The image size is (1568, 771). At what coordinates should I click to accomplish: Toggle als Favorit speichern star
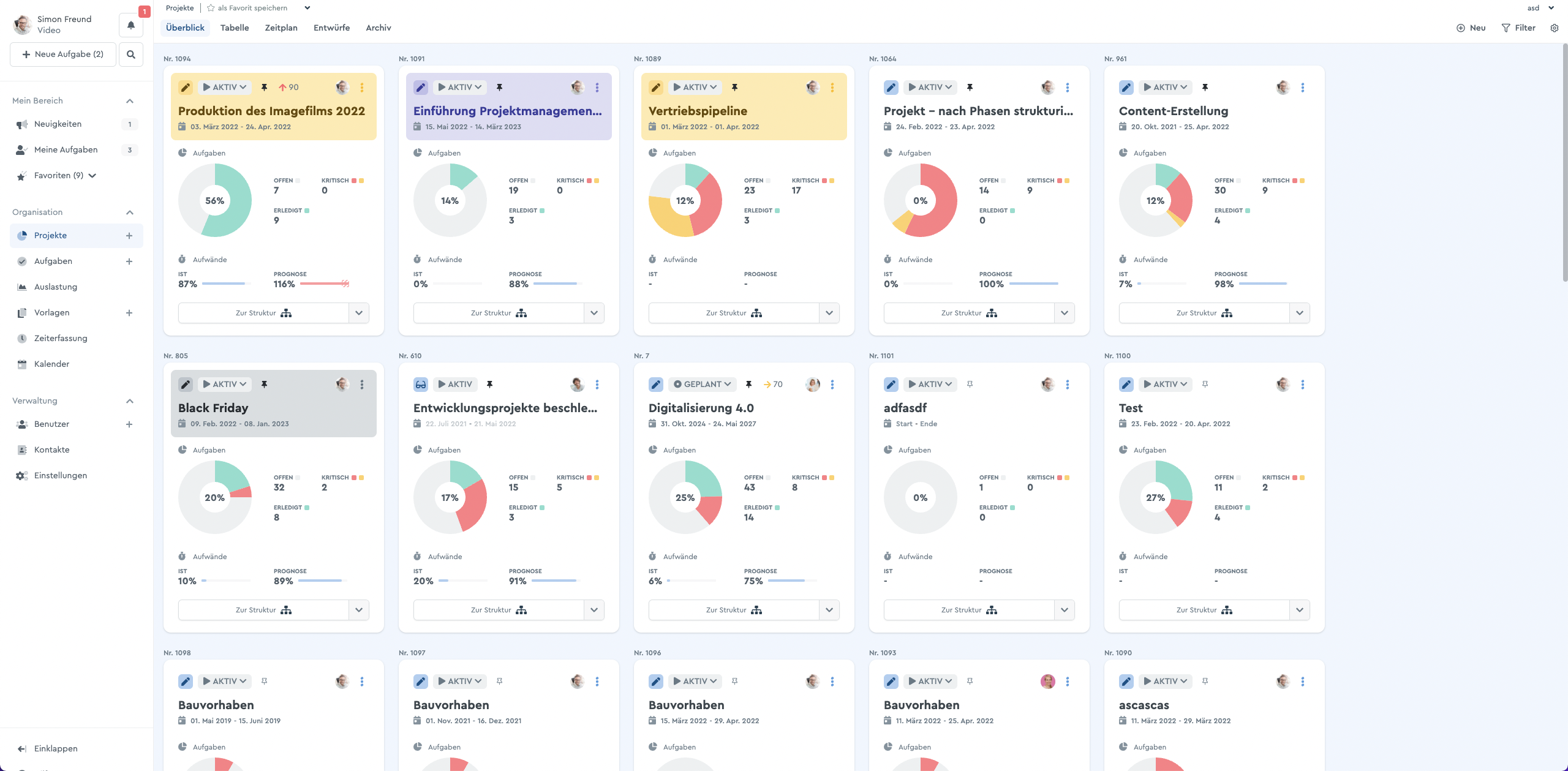point(211,8)
